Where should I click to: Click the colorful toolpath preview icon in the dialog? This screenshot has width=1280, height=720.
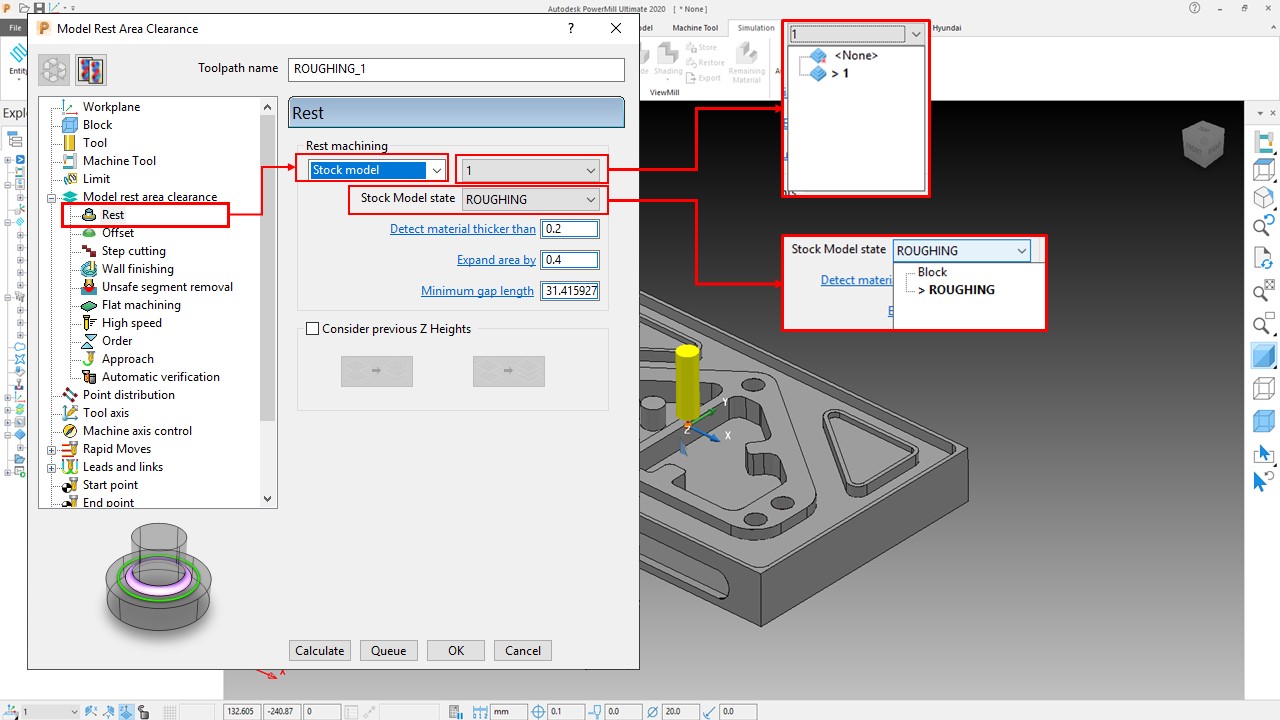(x=91, y=69)
